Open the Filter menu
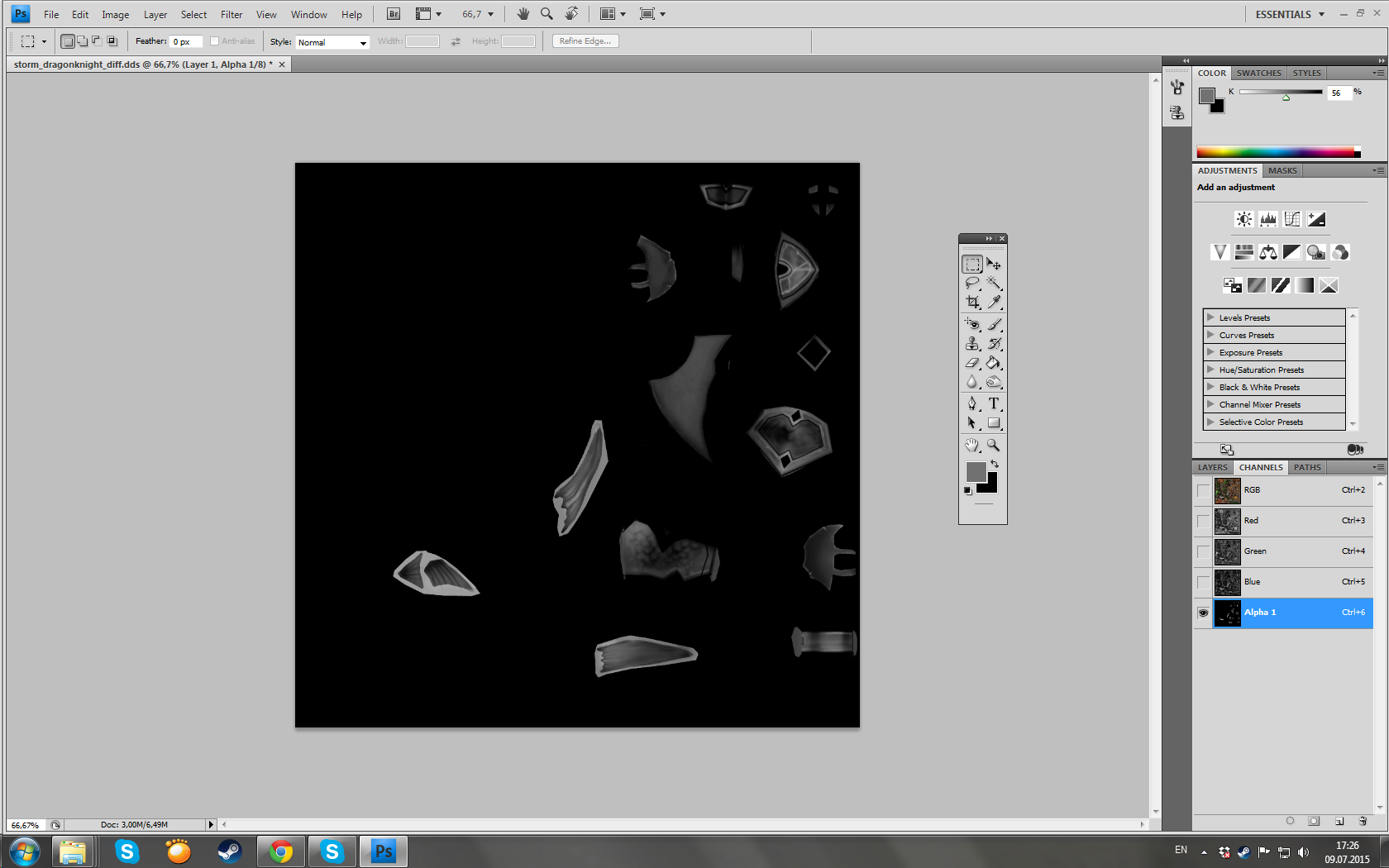 [x=231, y=15]
